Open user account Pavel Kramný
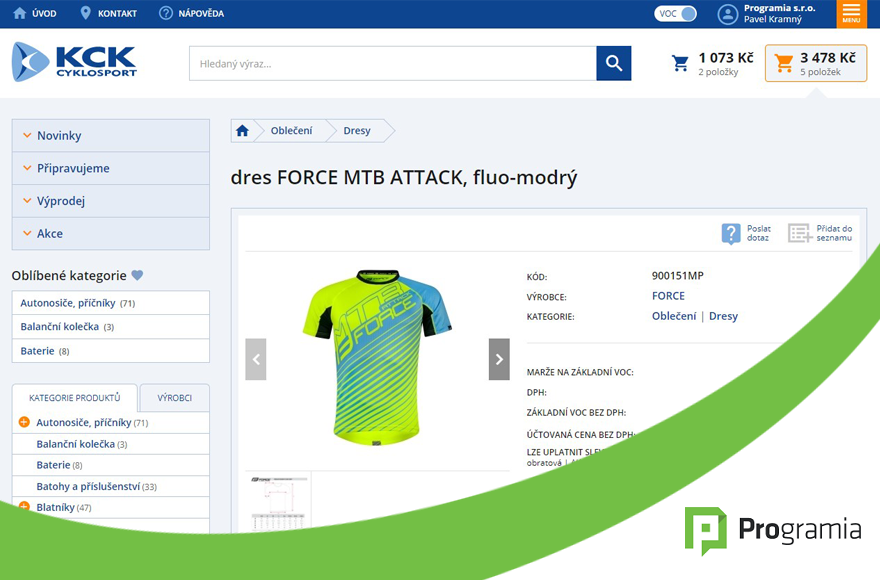The height and width of the screenshot is (580, 880). pos(767,14)
